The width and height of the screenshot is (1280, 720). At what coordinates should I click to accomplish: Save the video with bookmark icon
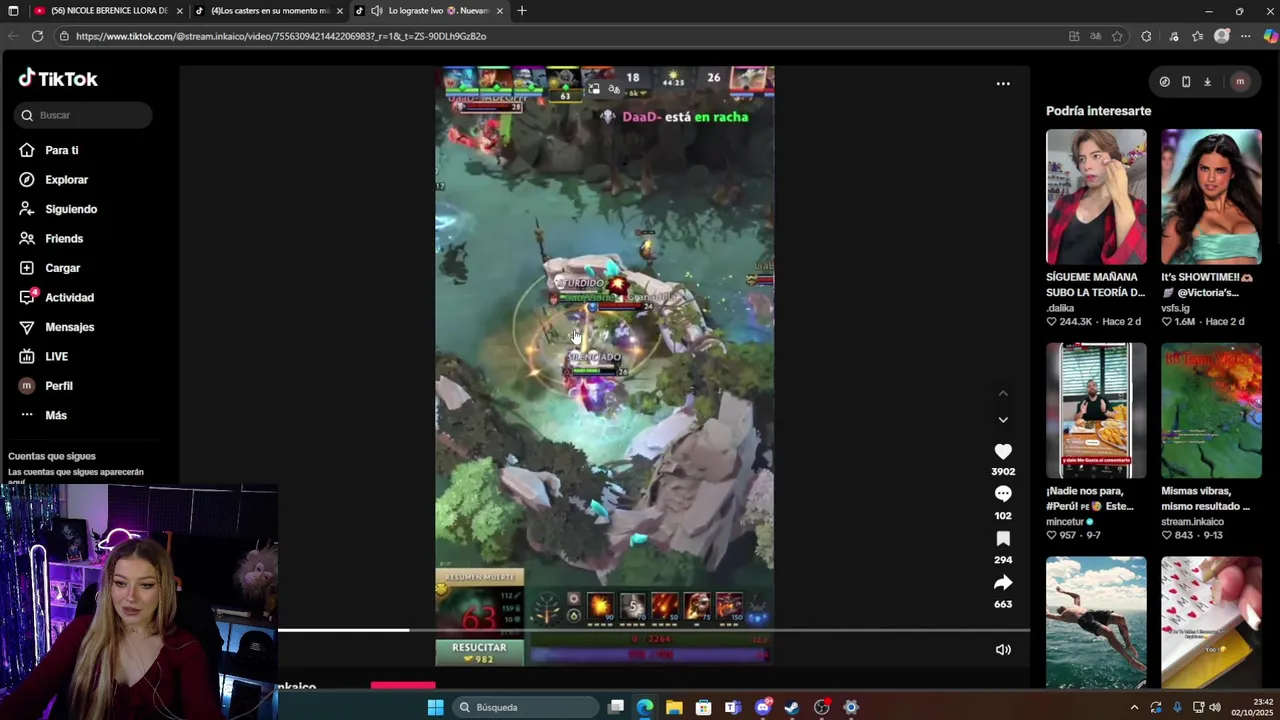pyautogui.click(x=1003, y=539)
